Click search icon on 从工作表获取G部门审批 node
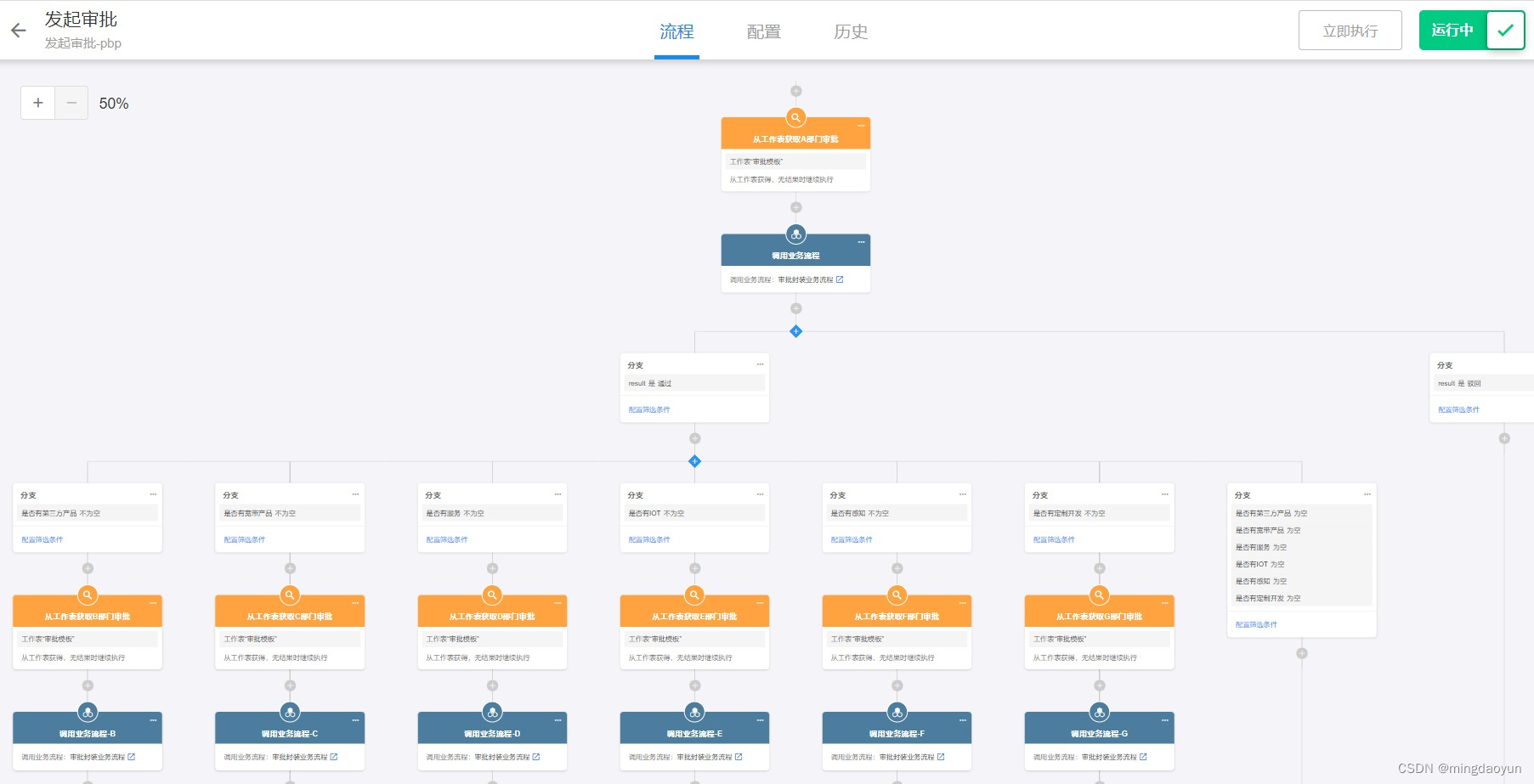 tap(1099, 595)
